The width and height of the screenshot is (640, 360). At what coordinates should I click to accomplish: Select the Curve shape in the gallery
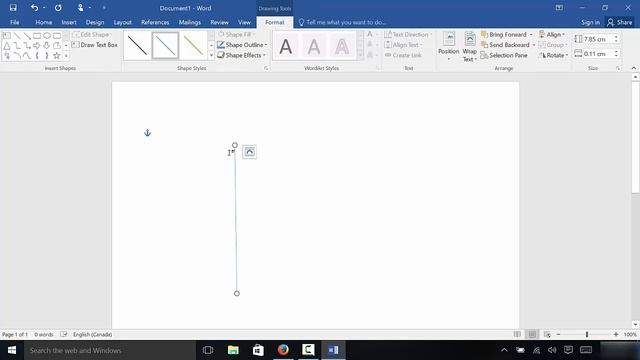point(27,56)
